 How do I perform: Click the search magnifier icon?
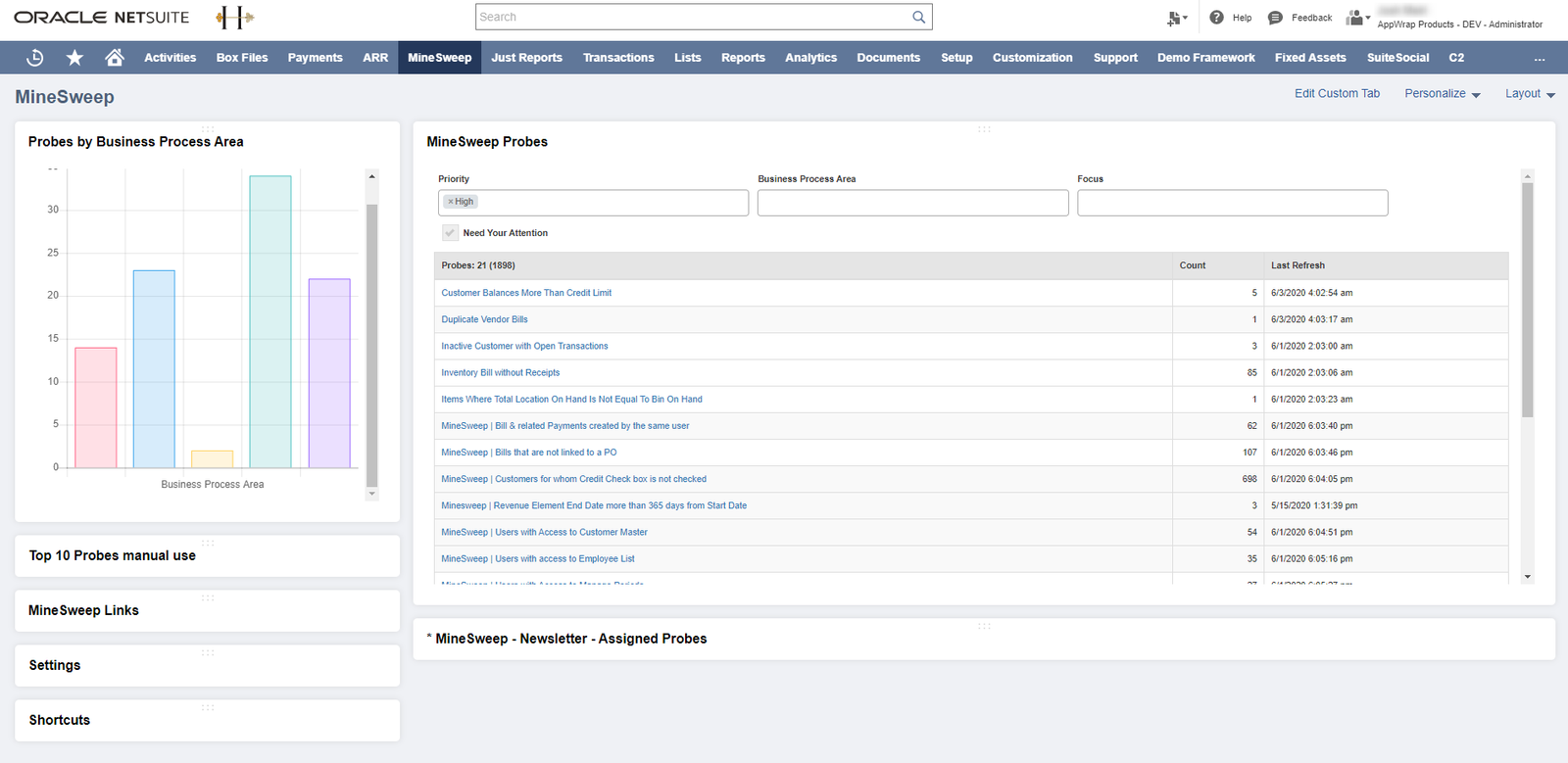point(918,17)
